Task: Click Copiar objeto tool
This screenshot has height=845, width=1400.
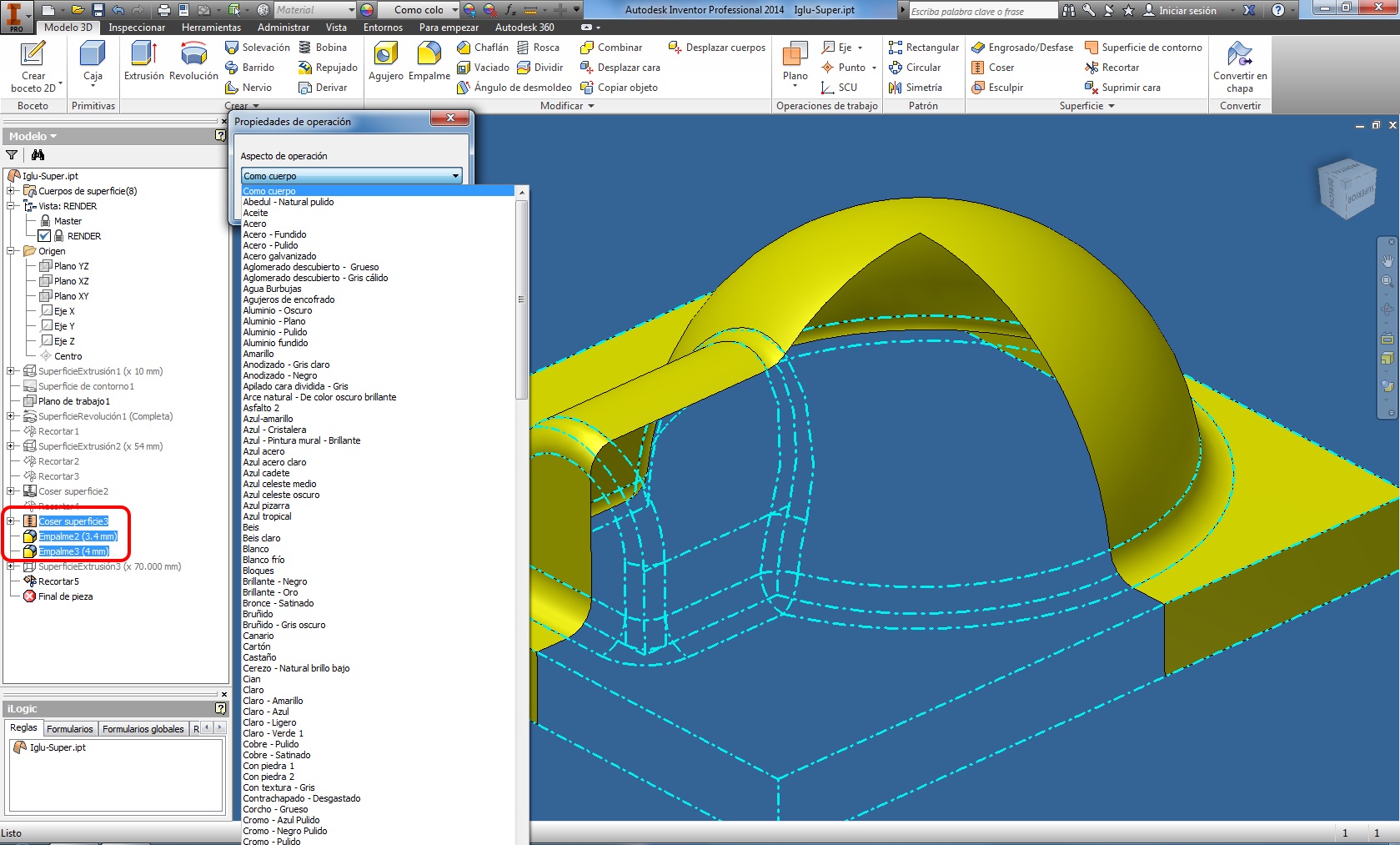Action: click(x=619, y=88)
